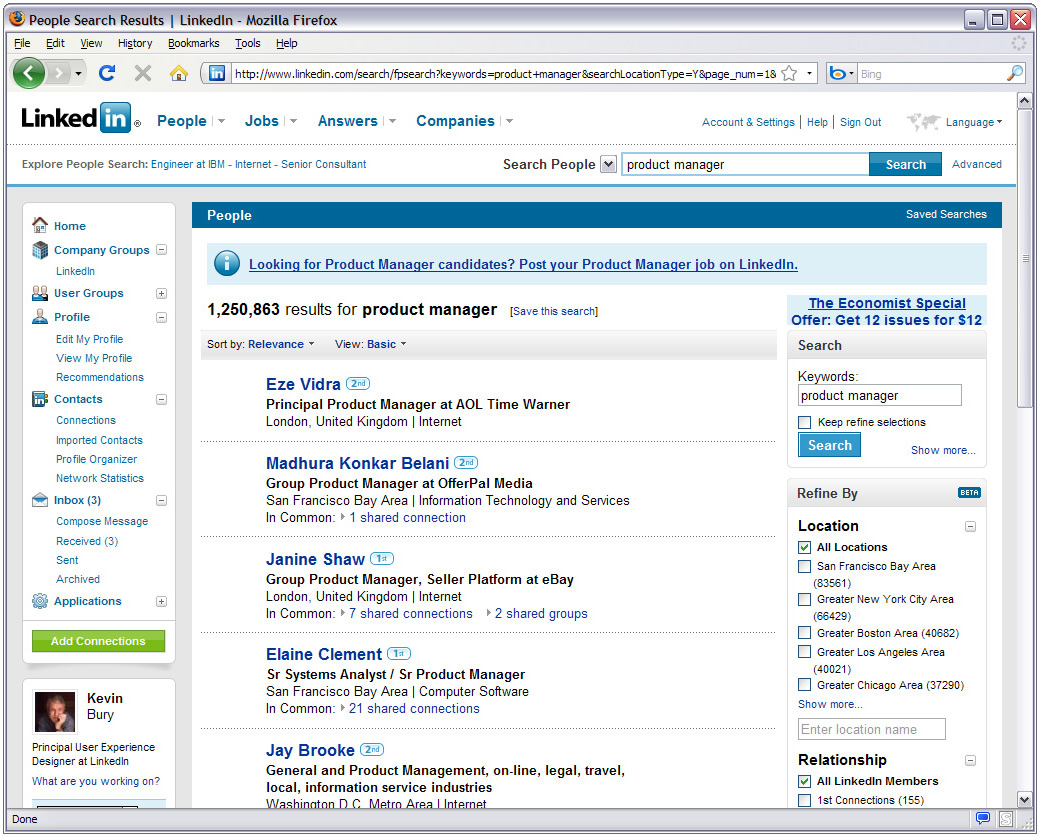Click the house icon next to Home

tap(40, 225)
